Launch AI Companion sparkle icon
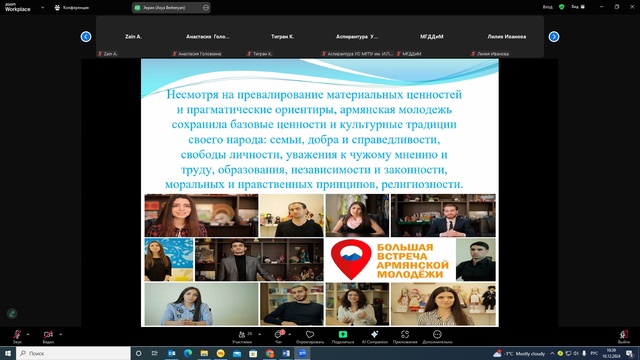The width and height of the screenshot is (640, 360). click(x=374, y=337)
